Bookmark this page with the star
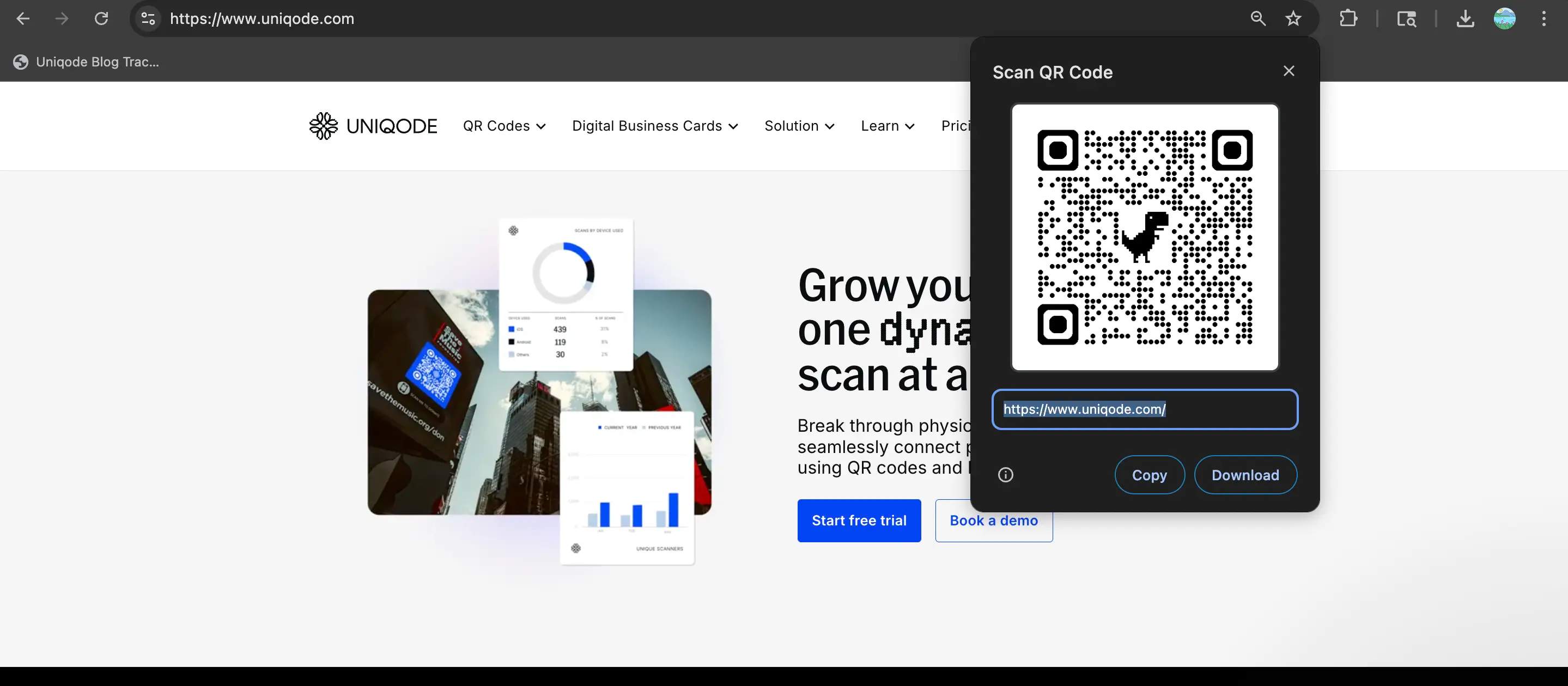The height and width of the screenshot is (686, 1568). (1293, 19)
